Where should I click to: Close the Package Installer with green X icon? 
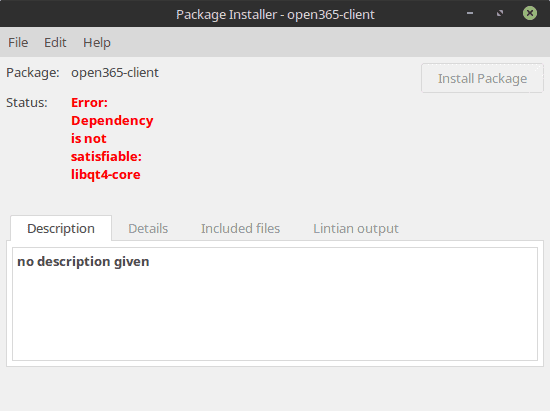pos(530,14)
